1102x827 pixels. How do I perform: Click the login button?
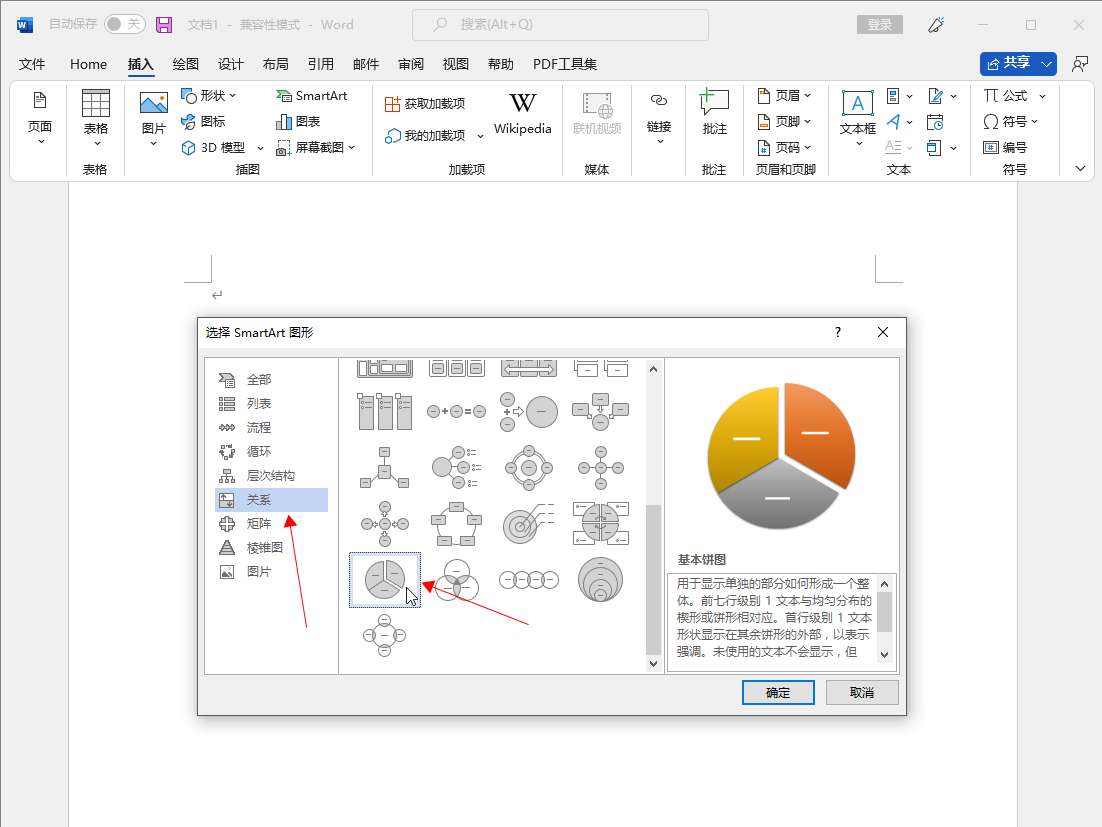coord(879,25)
